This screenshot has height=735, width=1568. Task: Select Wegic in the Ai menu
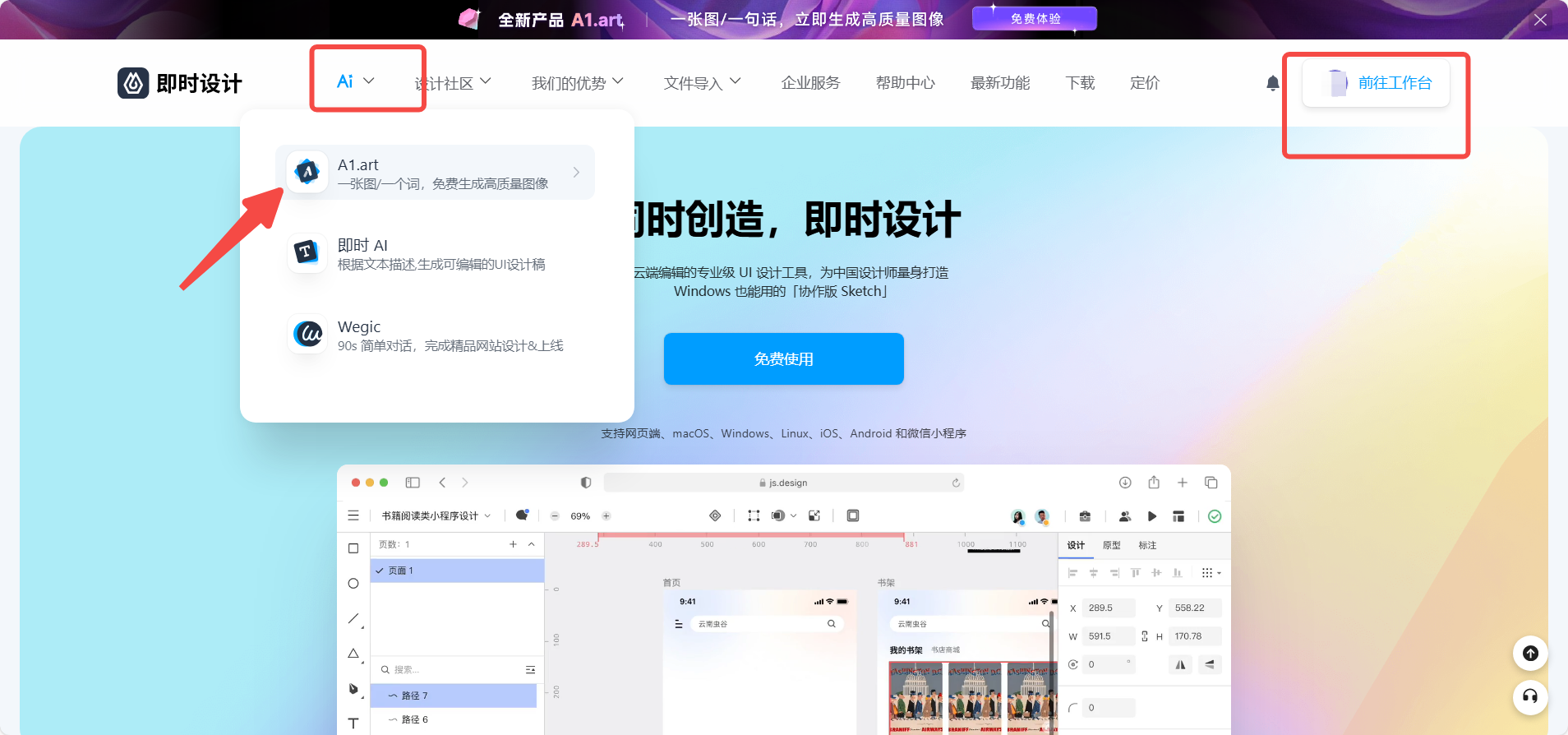(x=435, y=335)
